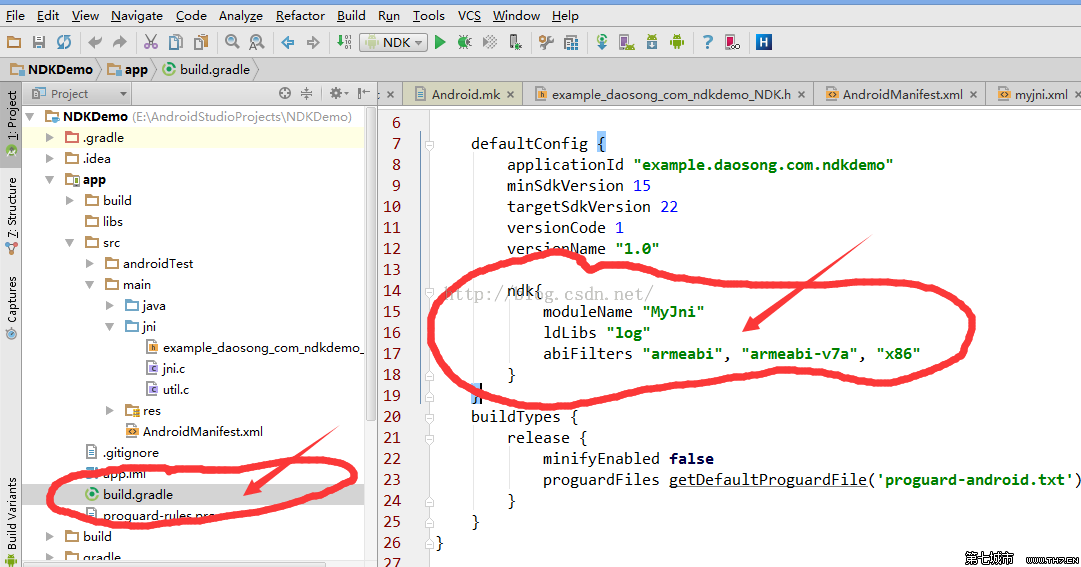1081x567 pixels.
Task: Click Scroll from Source icon in Project panel
Action: [285, 93]
